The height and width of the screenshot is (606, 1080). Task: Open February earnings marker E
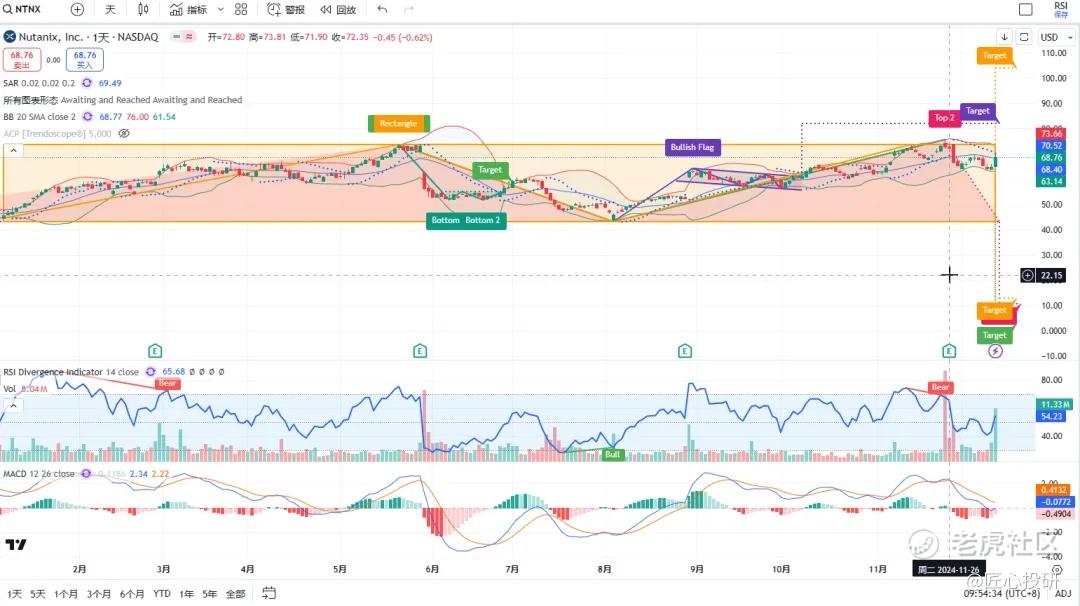point(155,351)
